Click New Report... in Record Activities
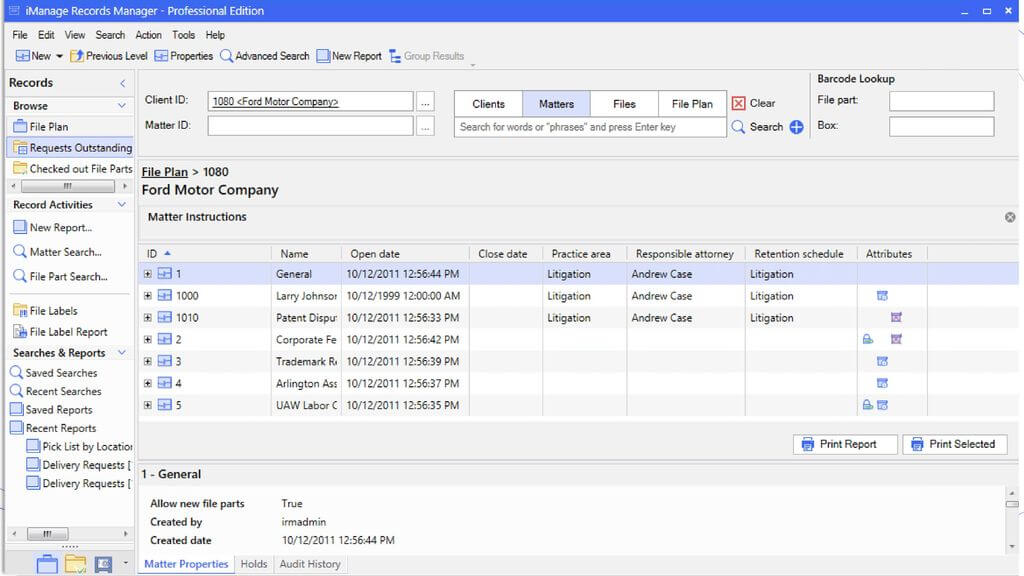The height and width of the screenshot is (576, 1024). pos(53,227)
